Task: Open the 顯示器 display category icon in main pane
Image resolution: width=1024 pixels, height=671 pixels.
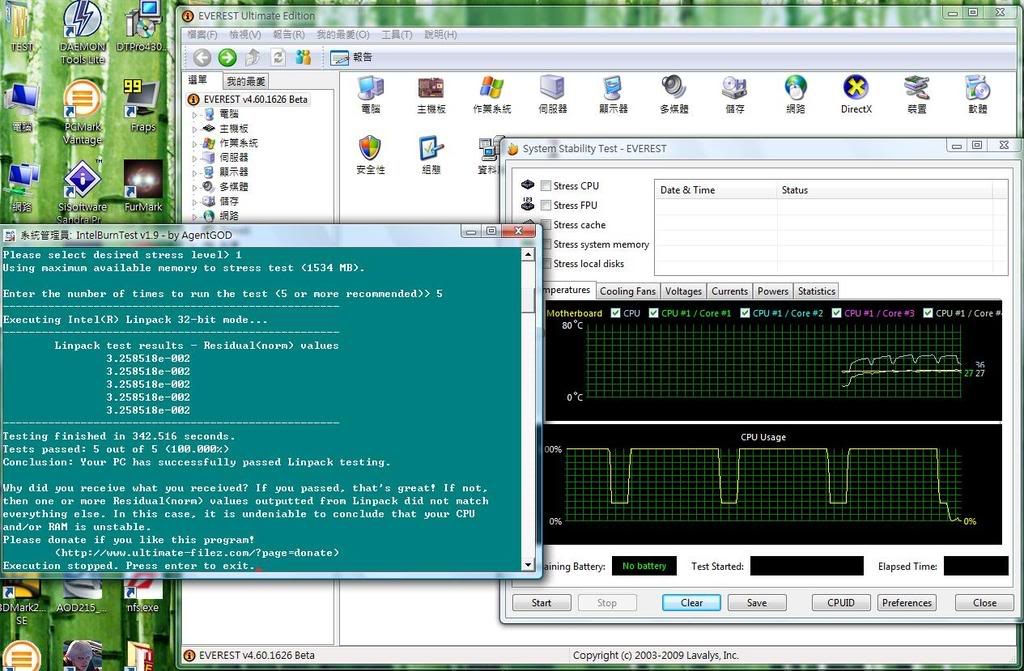Action: tap(613, 95)
